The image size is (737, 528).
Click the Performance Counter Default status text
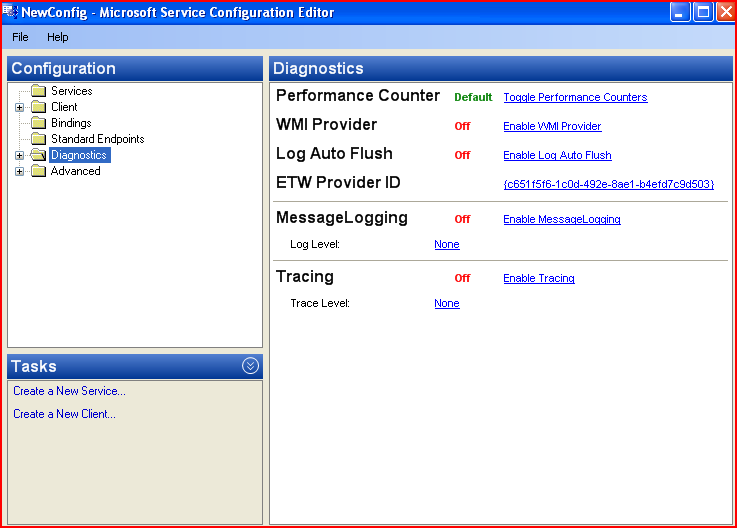(473, 97)
